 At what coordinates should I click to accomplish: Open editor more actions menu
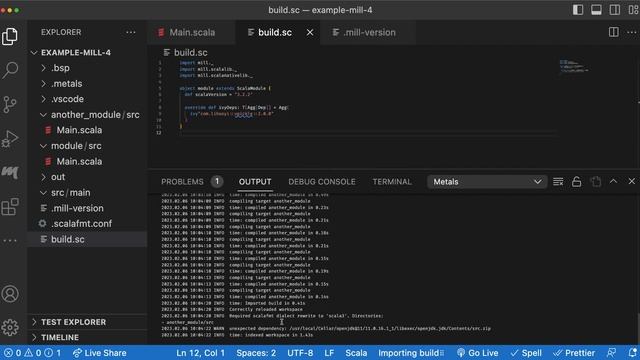coord(631,32)
